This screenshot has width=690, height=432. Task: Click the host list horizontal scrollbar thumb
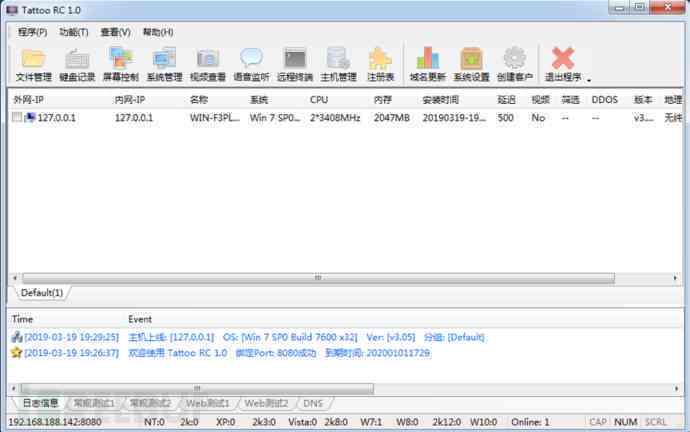tap(318, 278)
